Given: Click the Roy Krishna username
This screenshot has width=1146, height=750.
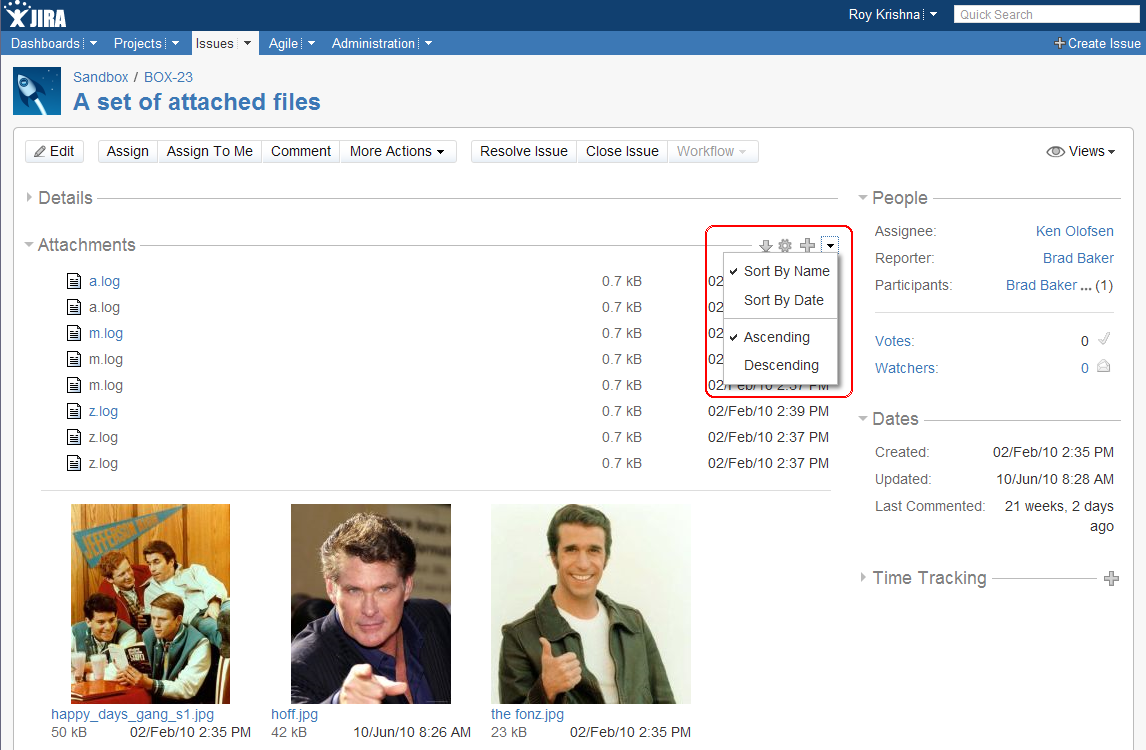Looking at the screenshot, I should (x=884, y=15).
